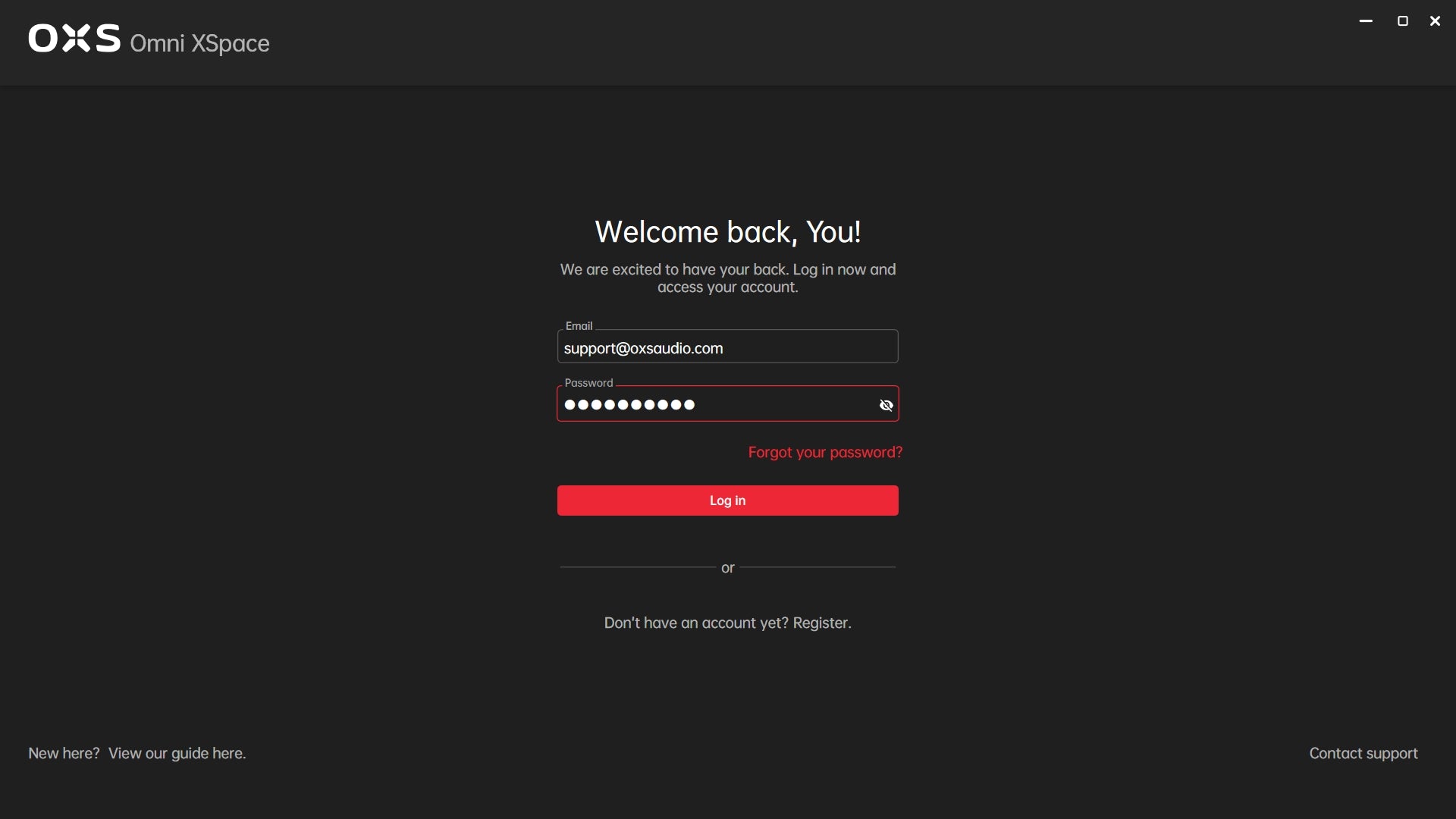The width and height of the screenshot is (1456, 819).
Task: Click the OXS logo in the header
Action: click(x=74, y=39)
